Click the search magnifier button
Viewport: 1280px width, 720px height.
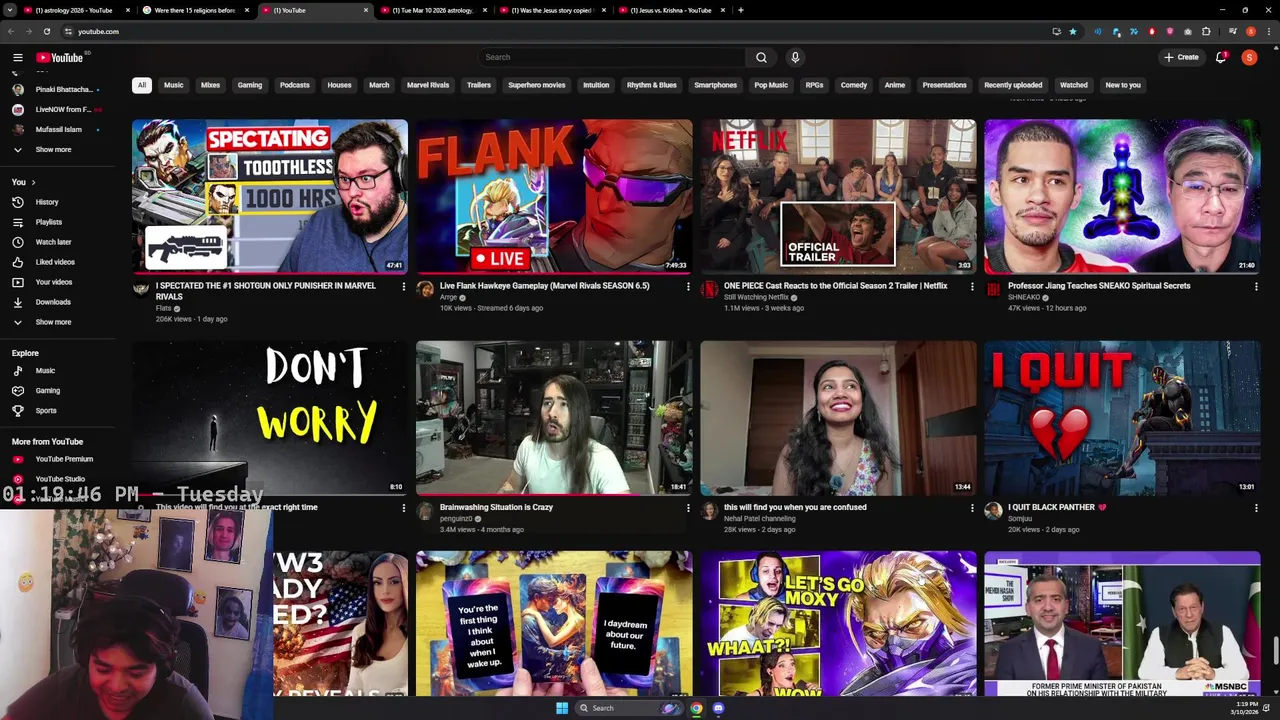tap(761, 57)
